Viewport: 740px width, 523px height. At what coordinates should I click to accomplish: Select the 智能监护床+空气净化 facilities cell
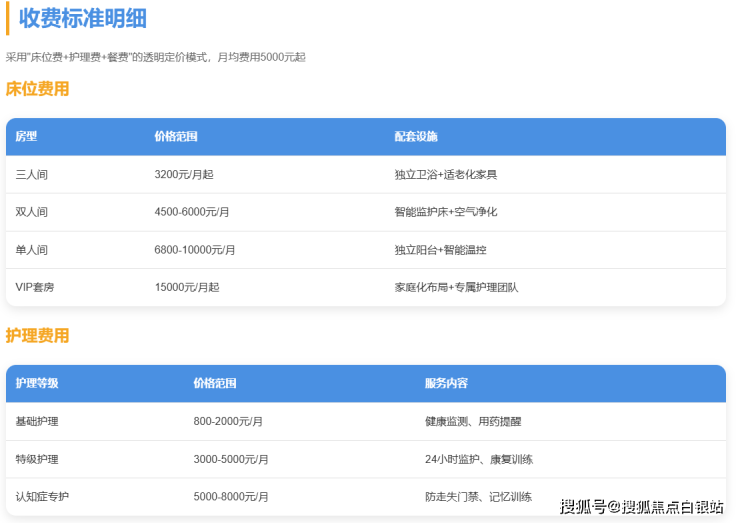coord(446,212)
